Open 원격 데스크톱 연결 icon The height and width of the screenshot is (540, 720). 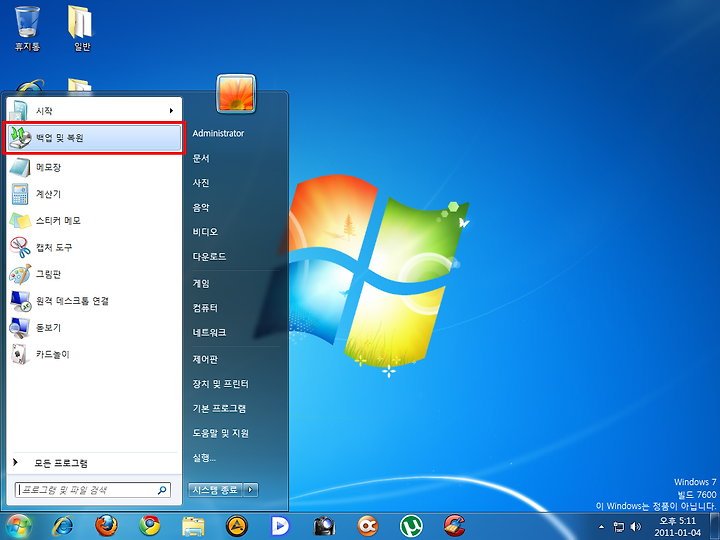[20, 301]
